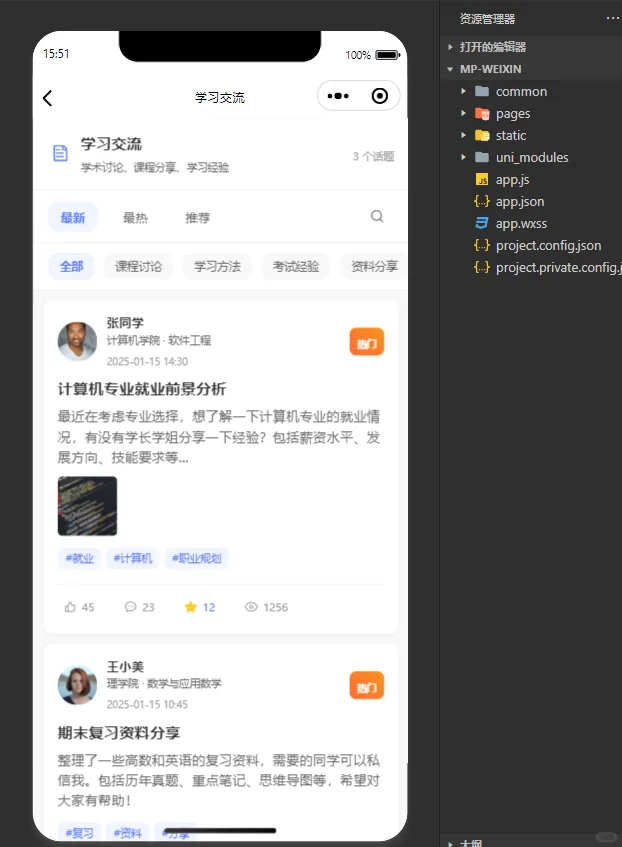Viewport: 622px width, 847px height.
Task: Open explorer panel more-actions ellipsis
Action: coord(613,18)
